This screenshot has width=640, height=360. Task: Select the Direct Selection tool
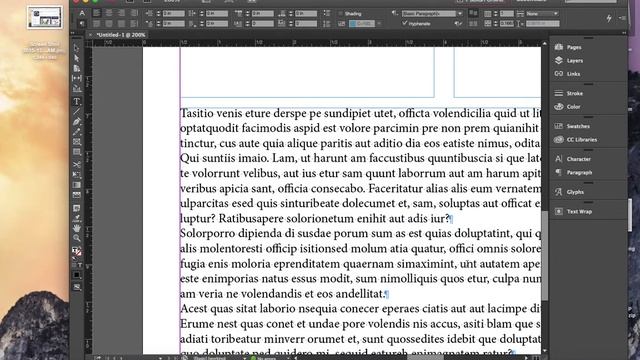(76, 58)
